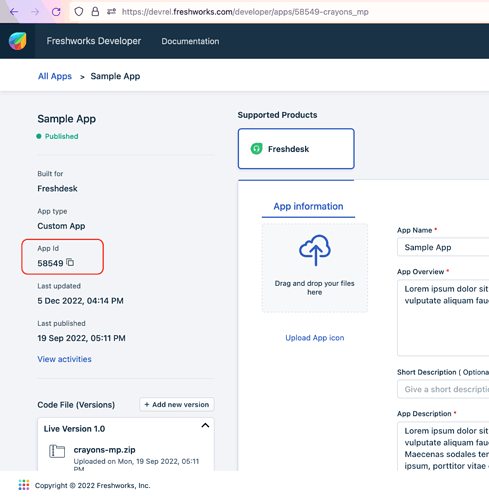This screenshot has height=500, width=489.
Task: Click the Code File (Versions) heading
Action: (76, 405)
